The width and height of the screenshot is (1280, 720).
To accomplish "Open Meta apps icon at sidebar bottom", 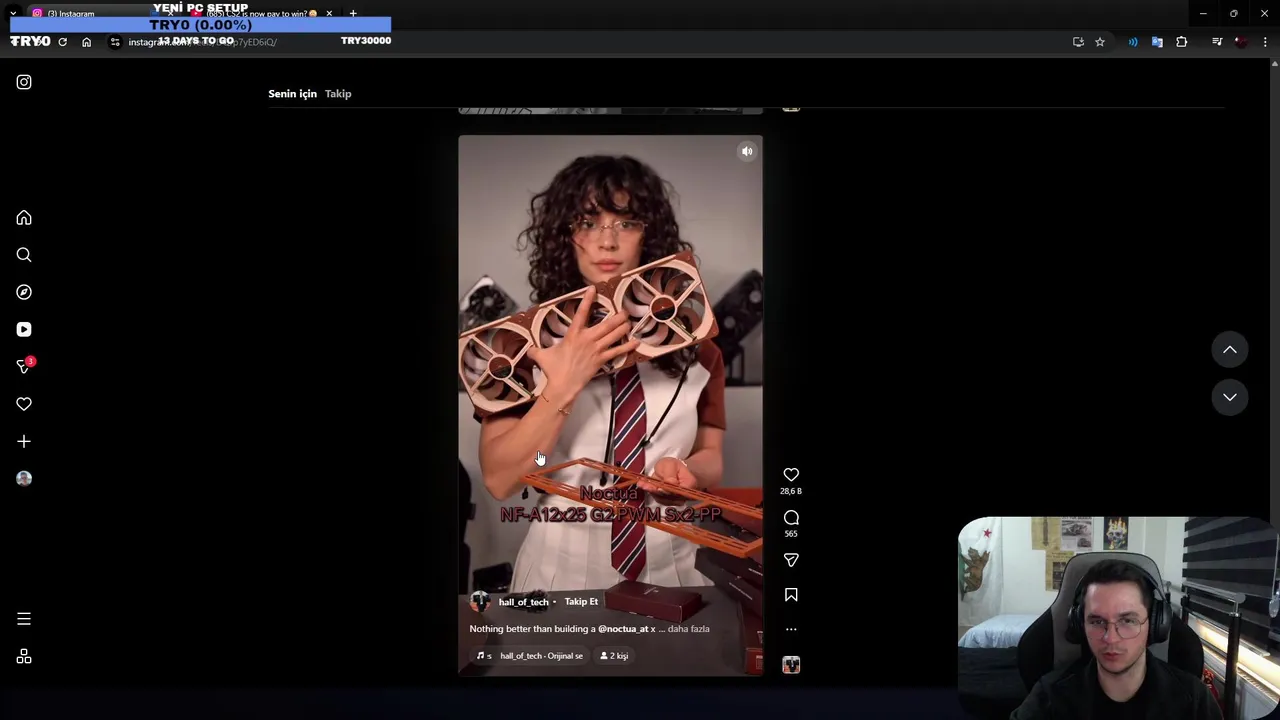I will tap(24, 656).
